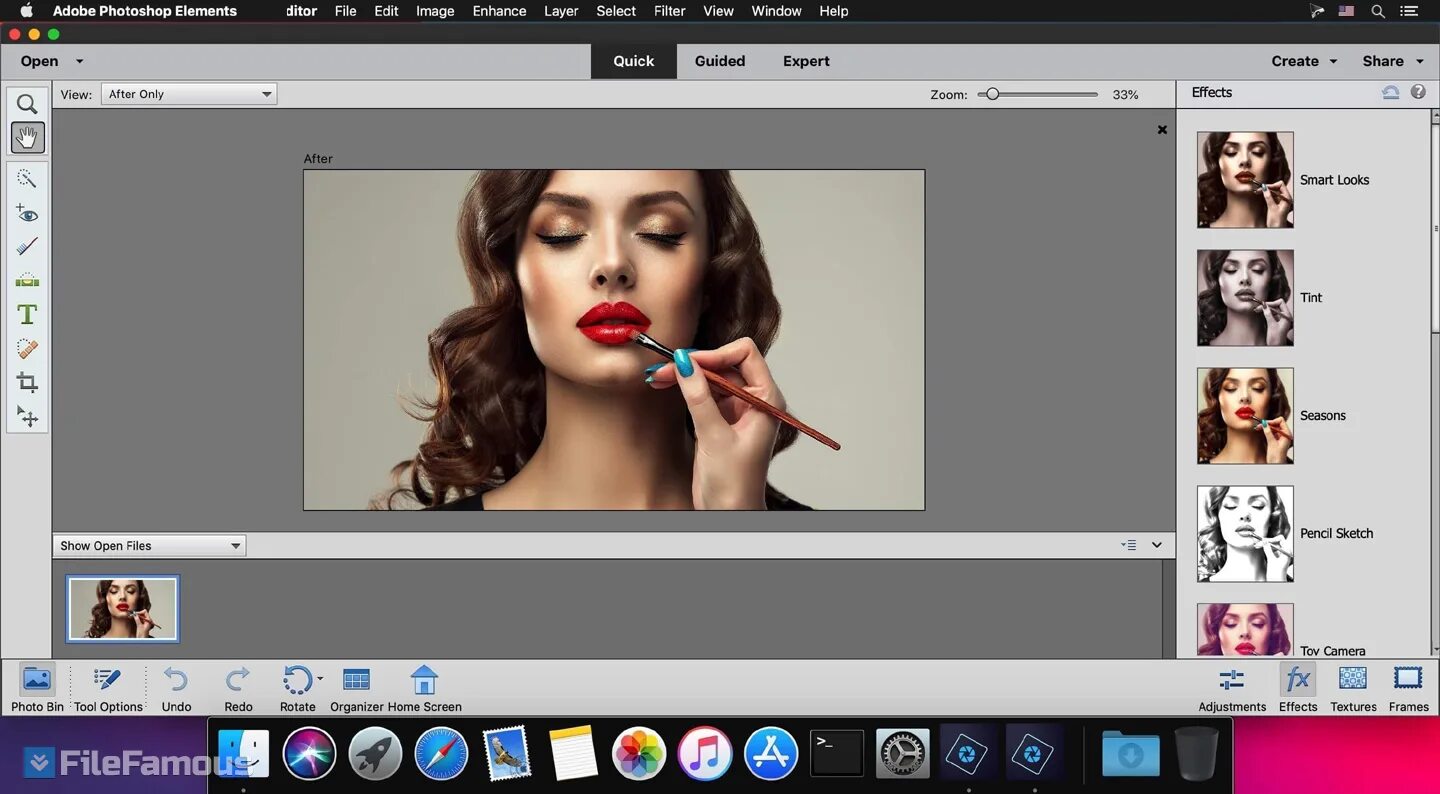Select the Zoom tool
This screenshot has width=1440, height=794.
pos(27,104)
